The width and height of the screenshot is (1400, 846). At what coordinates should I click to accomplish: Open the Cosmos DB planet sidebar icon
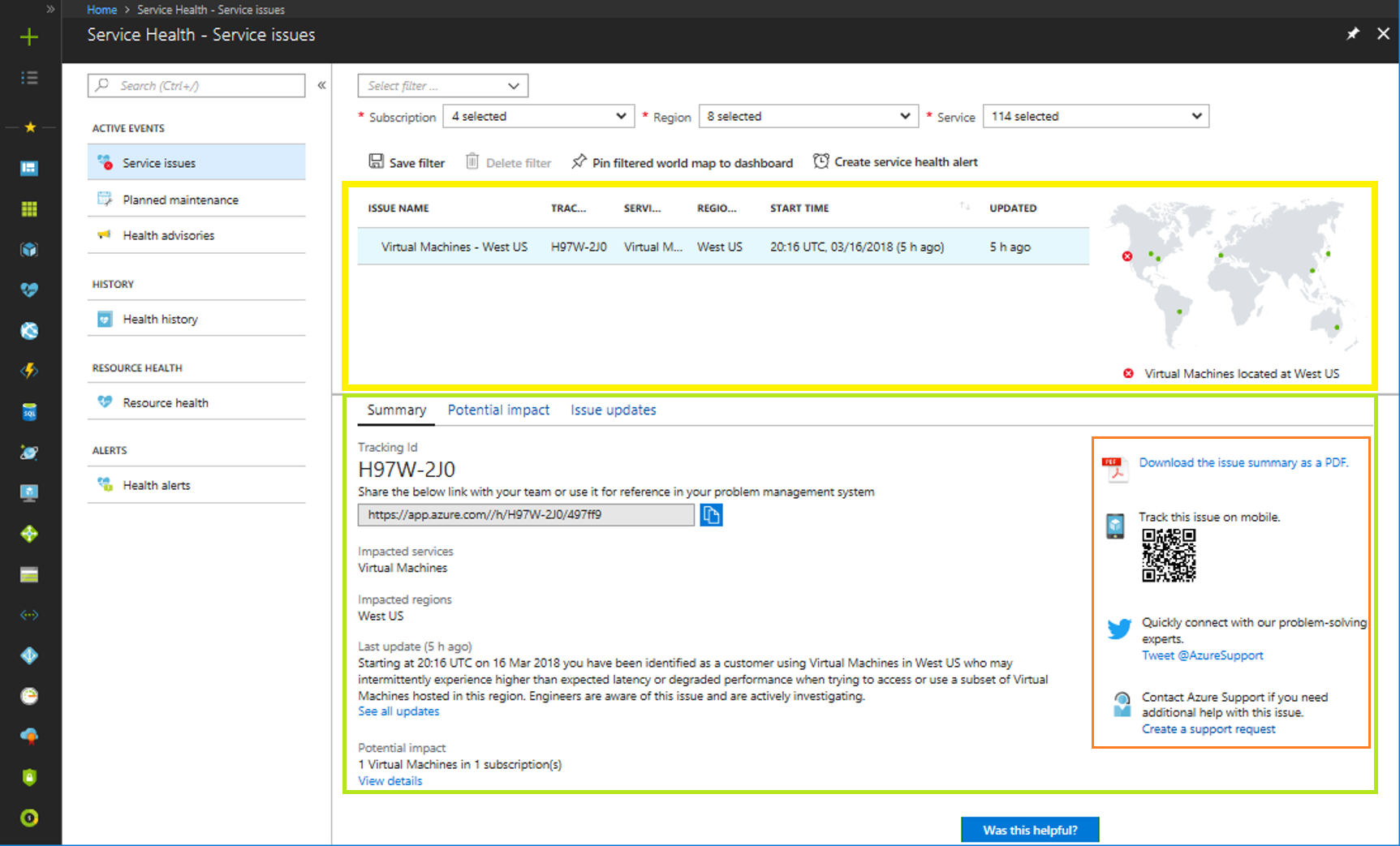(29, 453)
